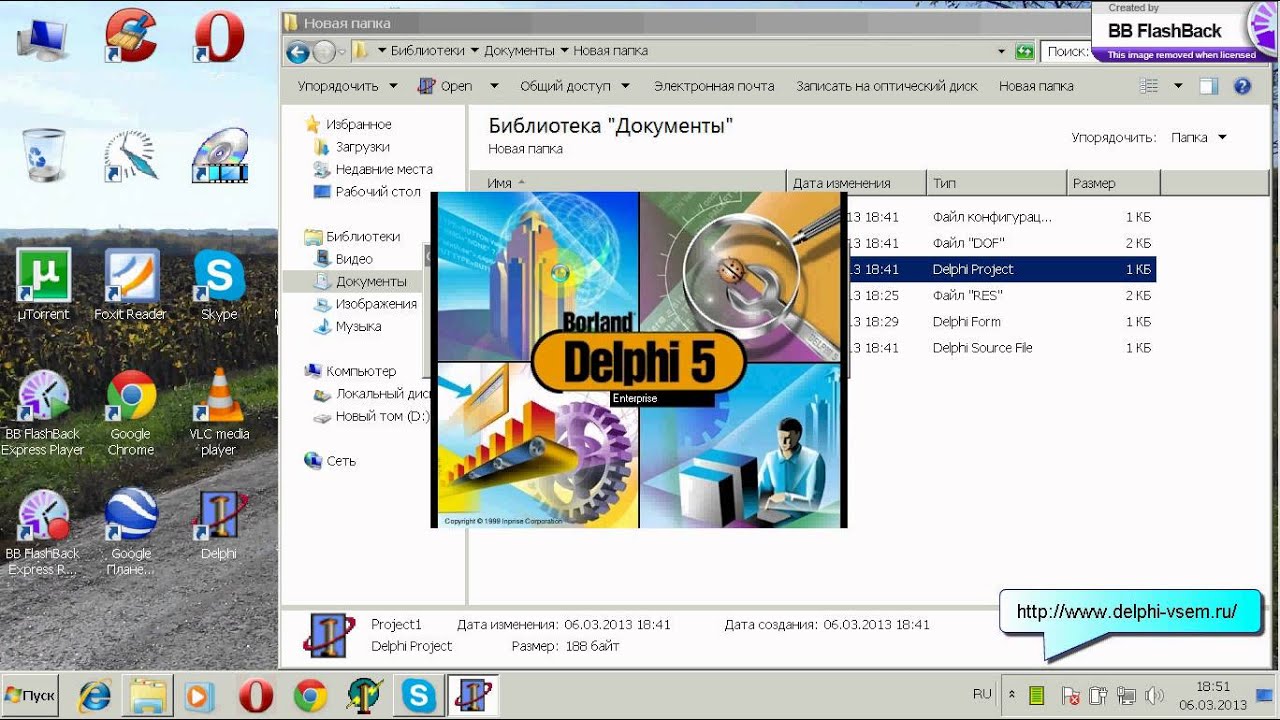The image size is (1280, 720).
Task: Open the Пуск start button
Action: tap(31, 695)
